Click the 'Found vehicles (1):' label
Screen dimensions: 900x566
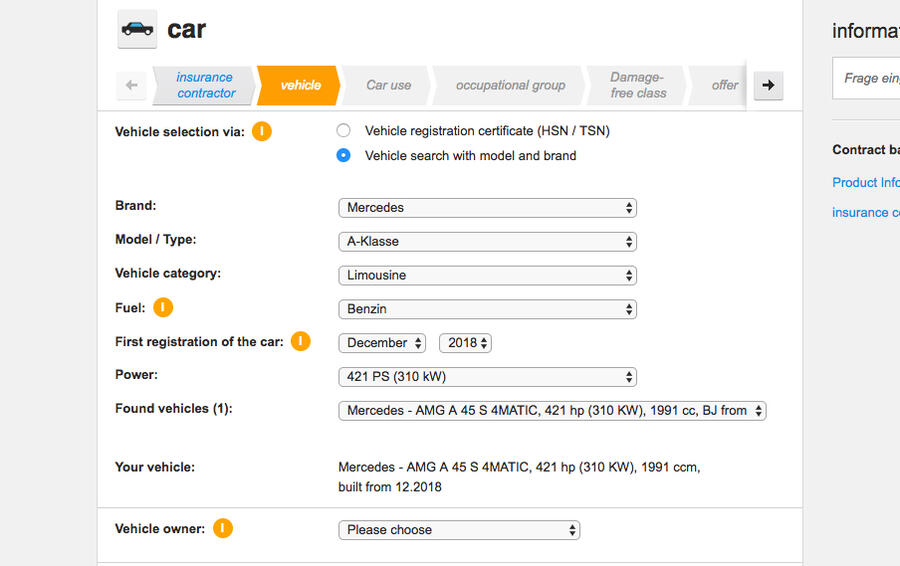174,409
